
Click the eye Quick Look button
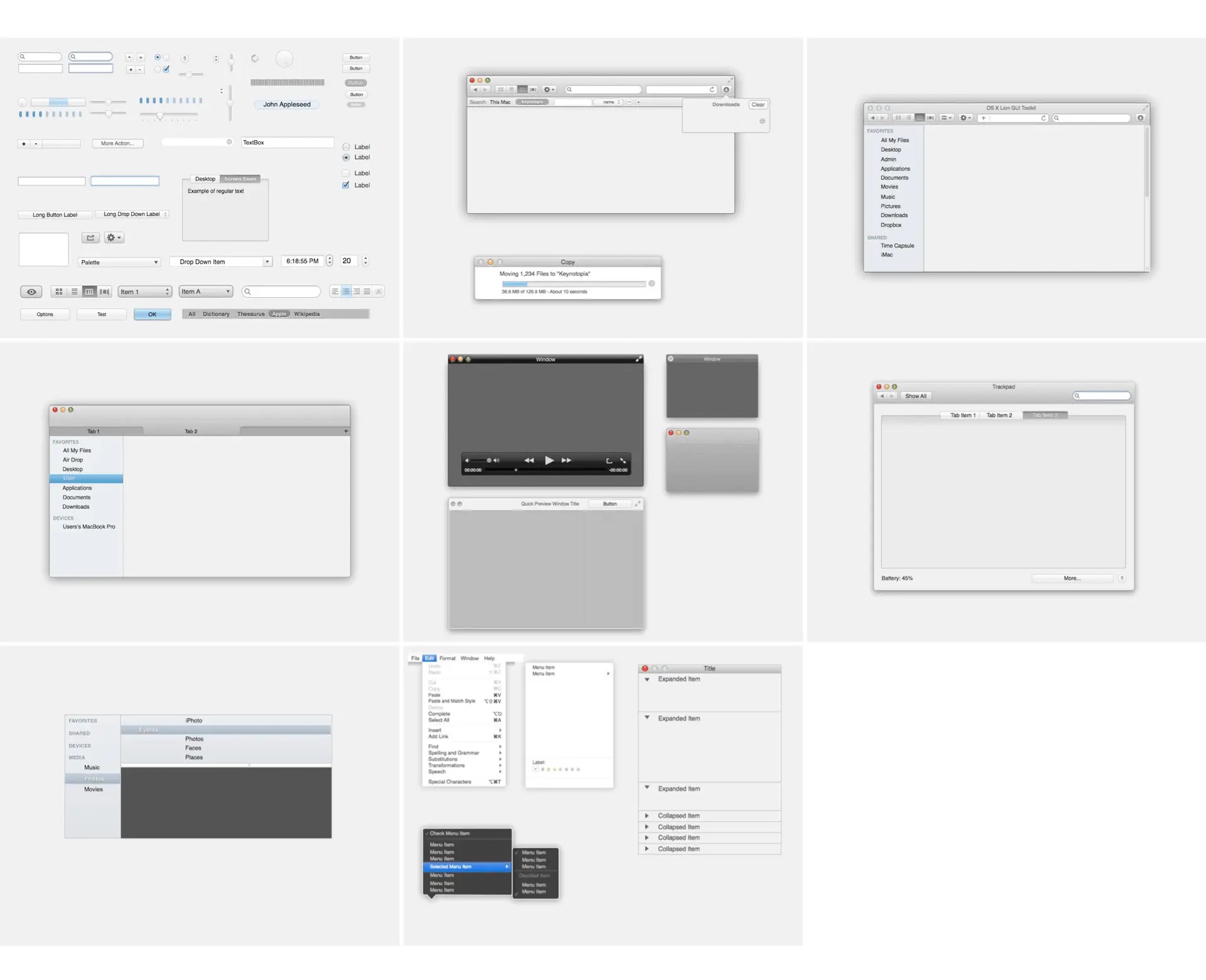(x=31, y=291)
